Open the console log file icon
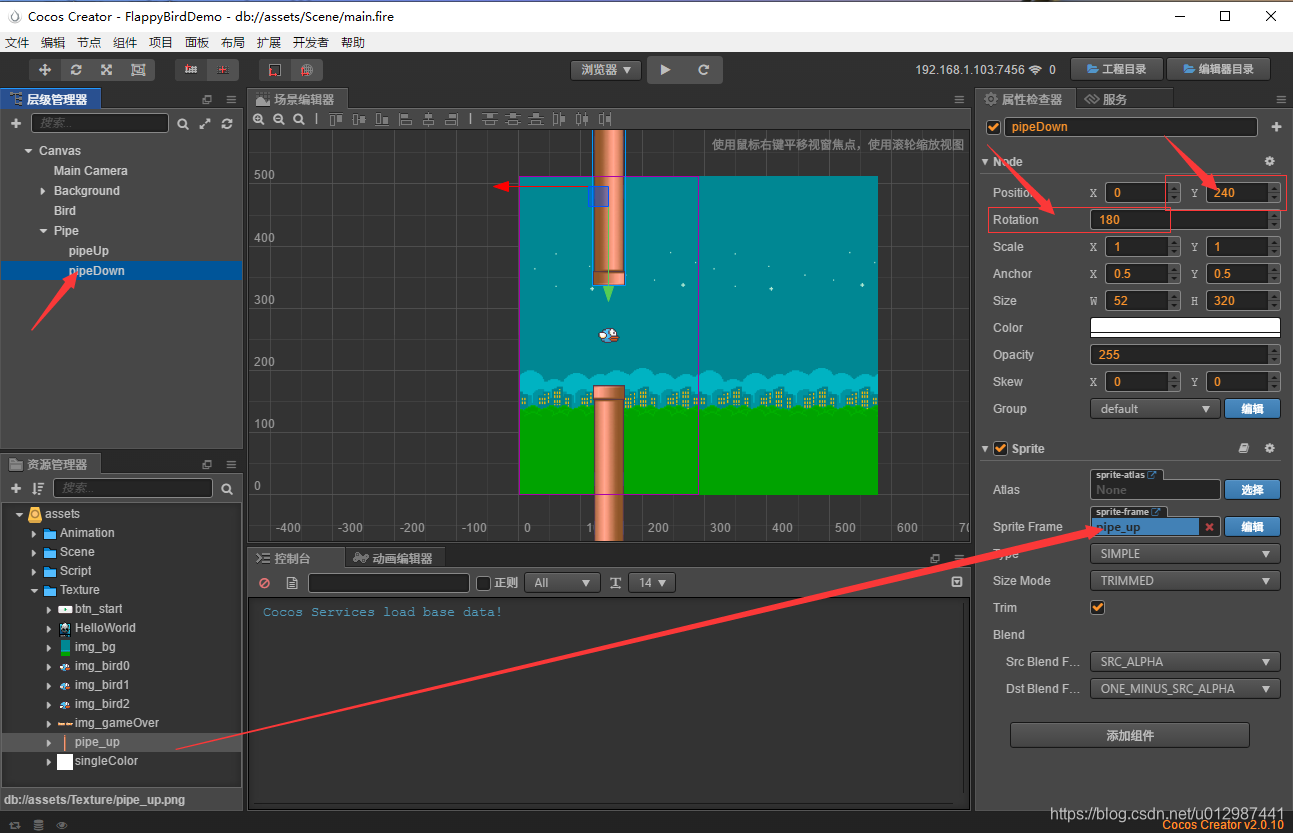1293x833 pixels. coord(292,583)
